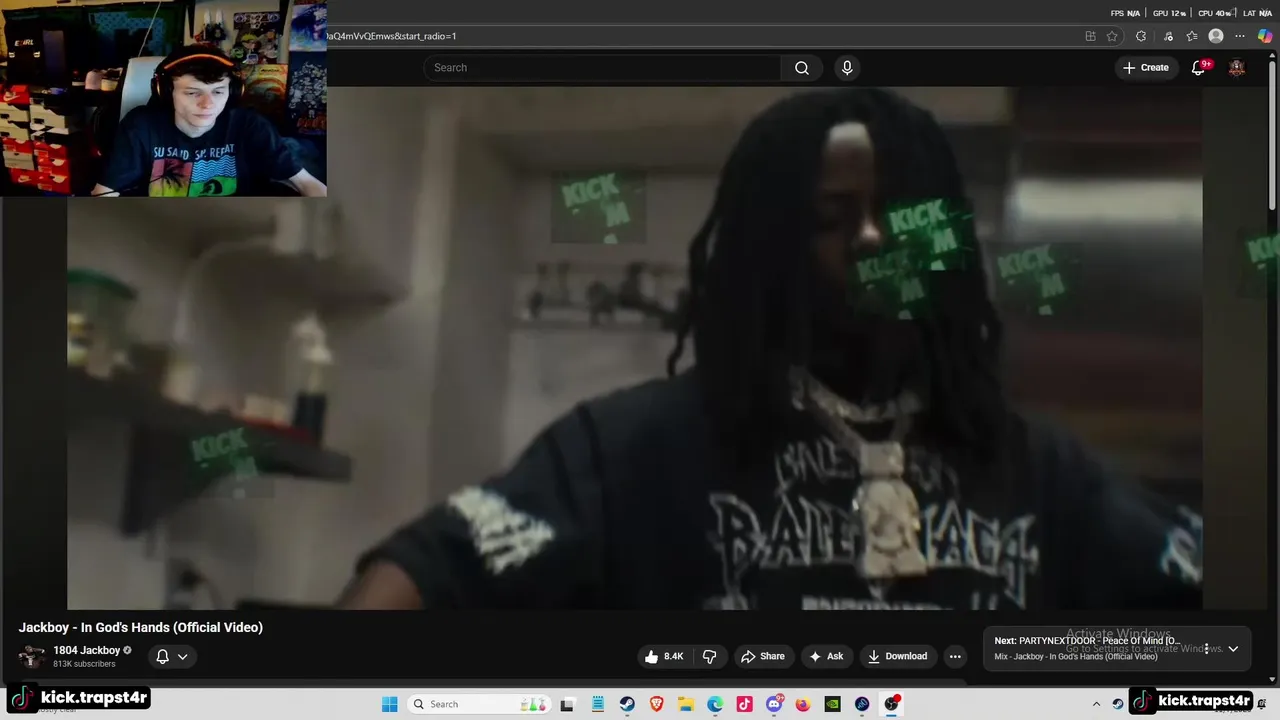Click 813K subscribers text
Image resolution: width=1280 pixels, height=720 pixels.
pos(84,664)
